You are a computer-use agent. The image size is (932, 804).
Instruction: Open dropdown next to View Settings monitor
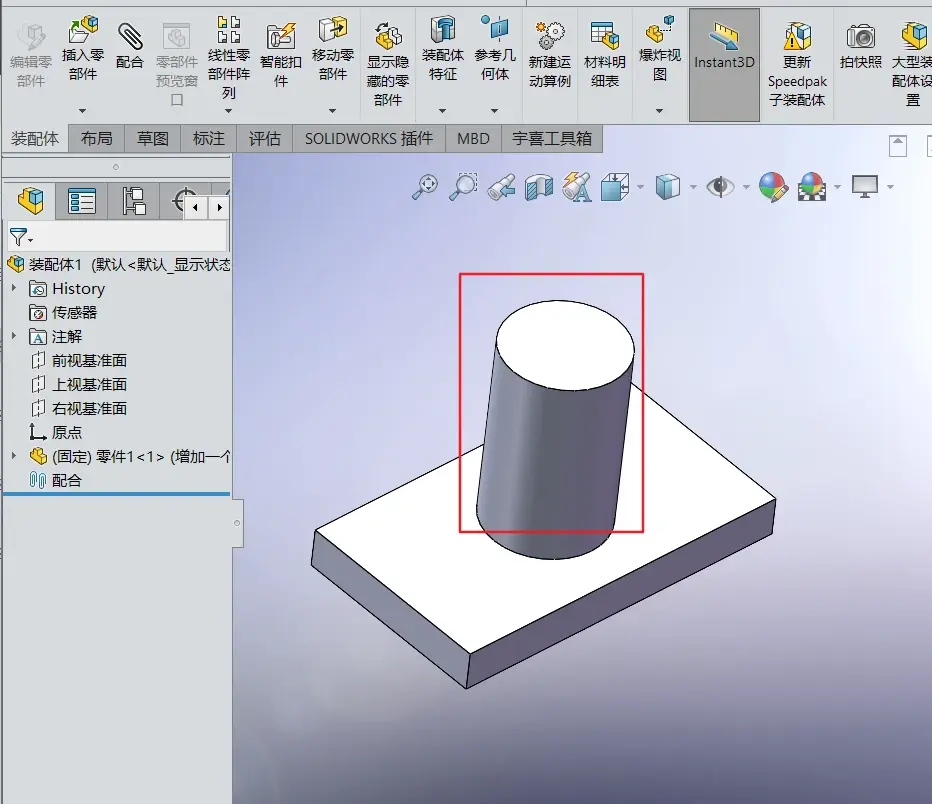(890, 187)
